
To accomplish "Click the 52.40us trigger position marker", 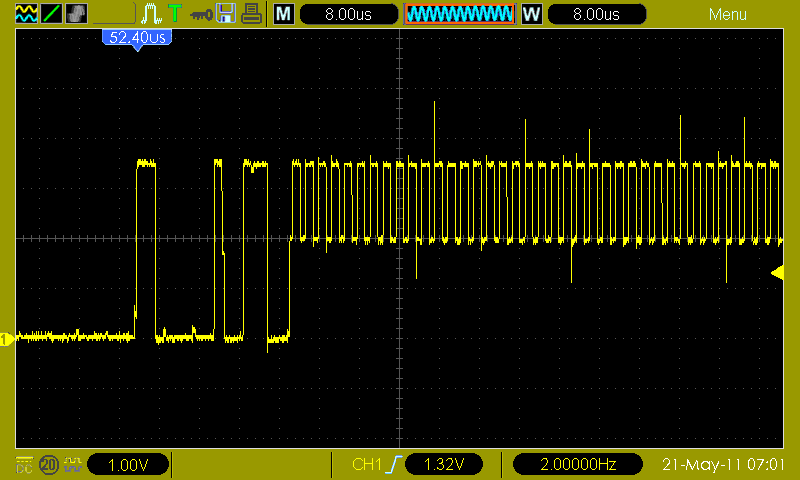I will click(137, 40).
